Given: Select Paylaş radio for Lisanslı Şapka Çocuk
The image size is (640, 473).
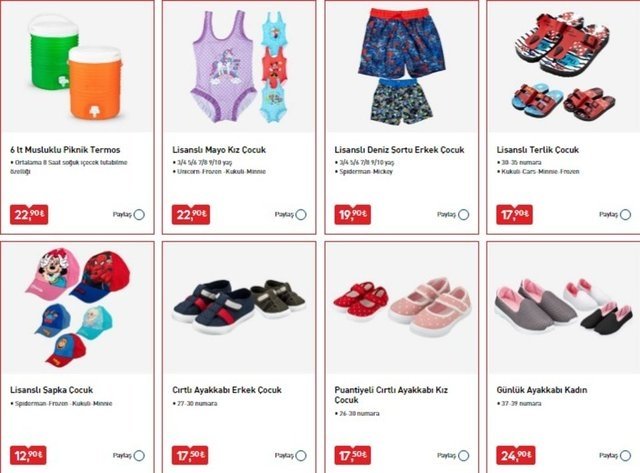Looking at the screenshot, I should [x=139, y=455].
